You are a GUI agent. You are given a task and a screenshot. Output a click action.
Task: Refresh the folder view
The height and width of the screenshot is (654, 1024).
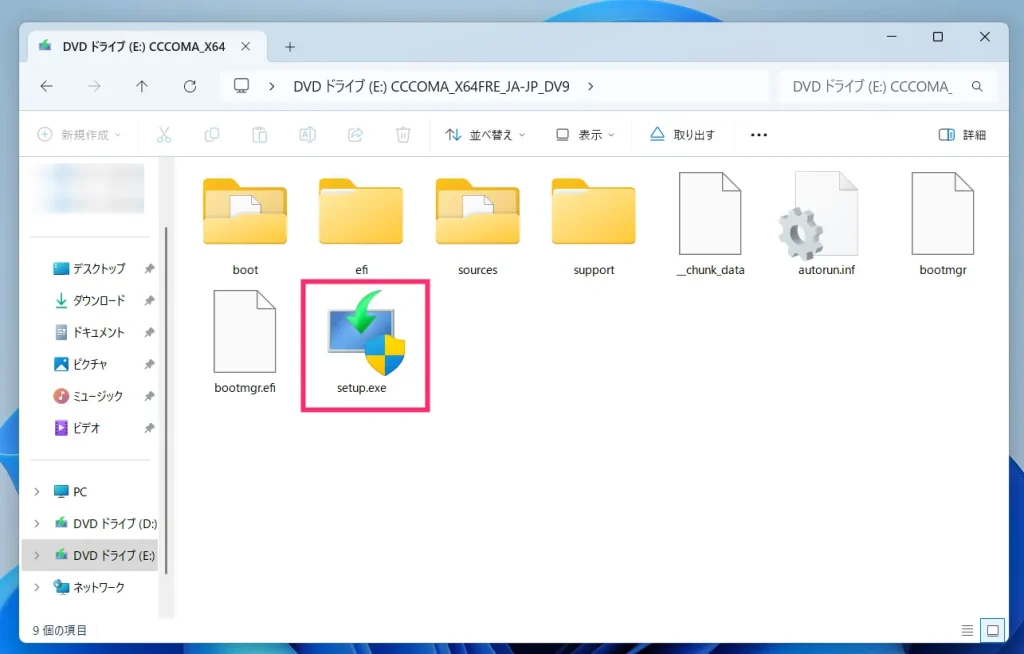[x=190, y=86]
